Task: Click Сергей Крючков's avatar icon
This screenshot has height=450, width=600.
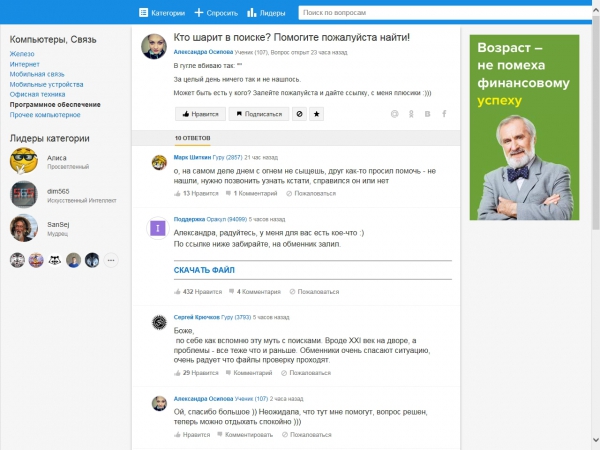Action: 158,322
